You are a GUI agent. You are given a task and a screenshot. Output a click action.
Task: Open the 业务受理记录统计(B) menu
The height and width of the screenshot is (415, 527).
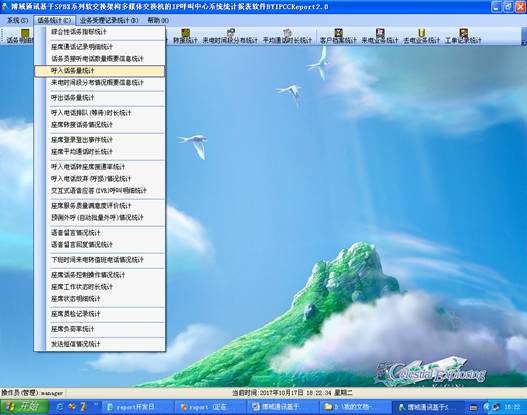[x=109, y=20]
